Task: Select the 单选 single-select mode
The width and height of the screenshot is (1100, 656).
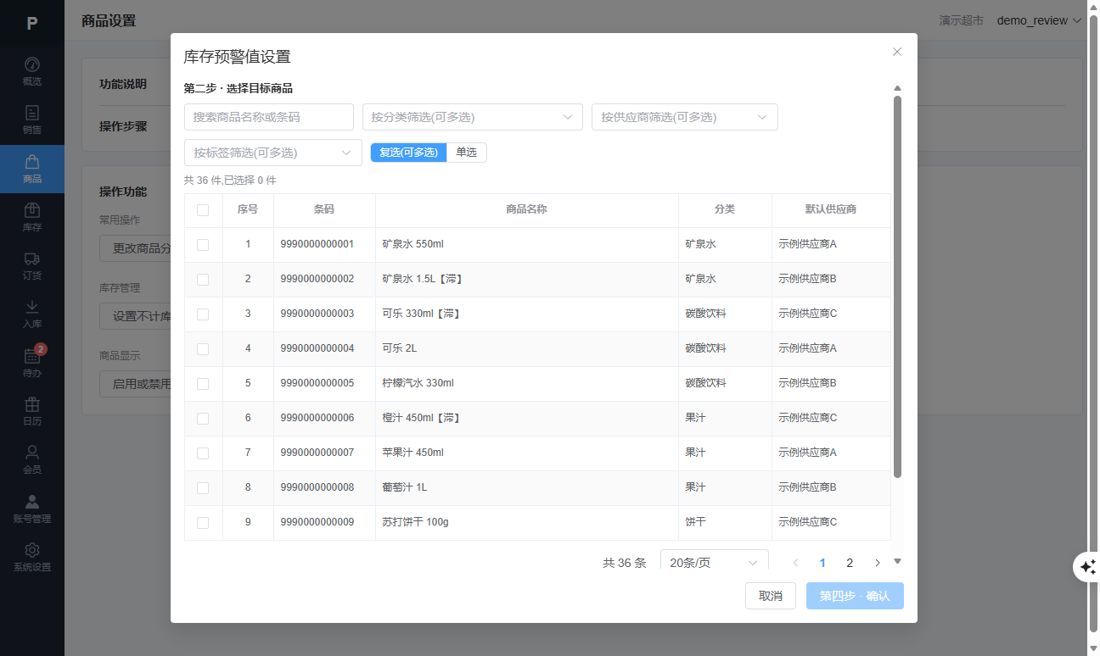Action: 467,152
